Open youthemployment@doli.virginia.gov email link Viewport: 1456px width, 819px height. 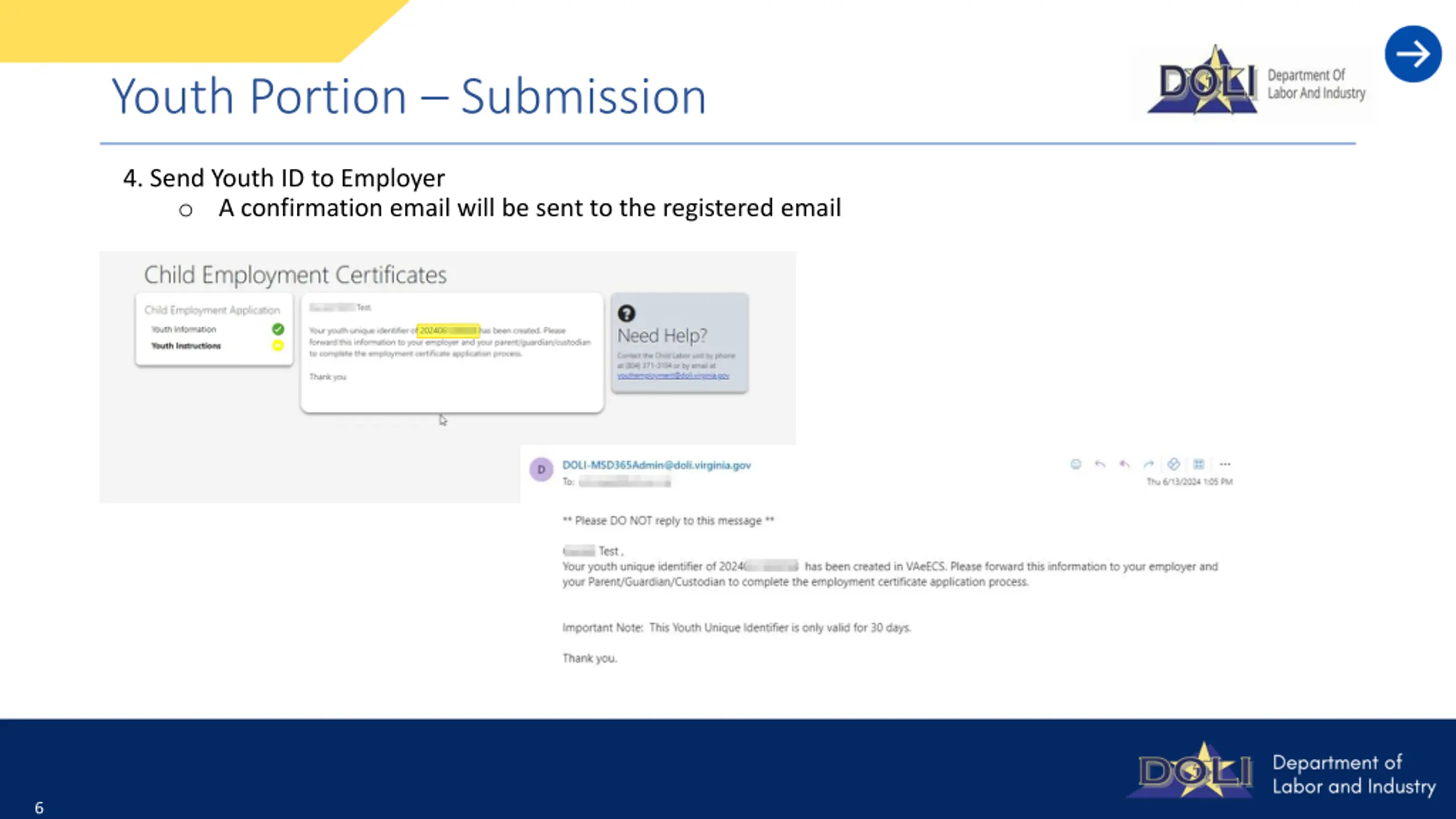673,376
